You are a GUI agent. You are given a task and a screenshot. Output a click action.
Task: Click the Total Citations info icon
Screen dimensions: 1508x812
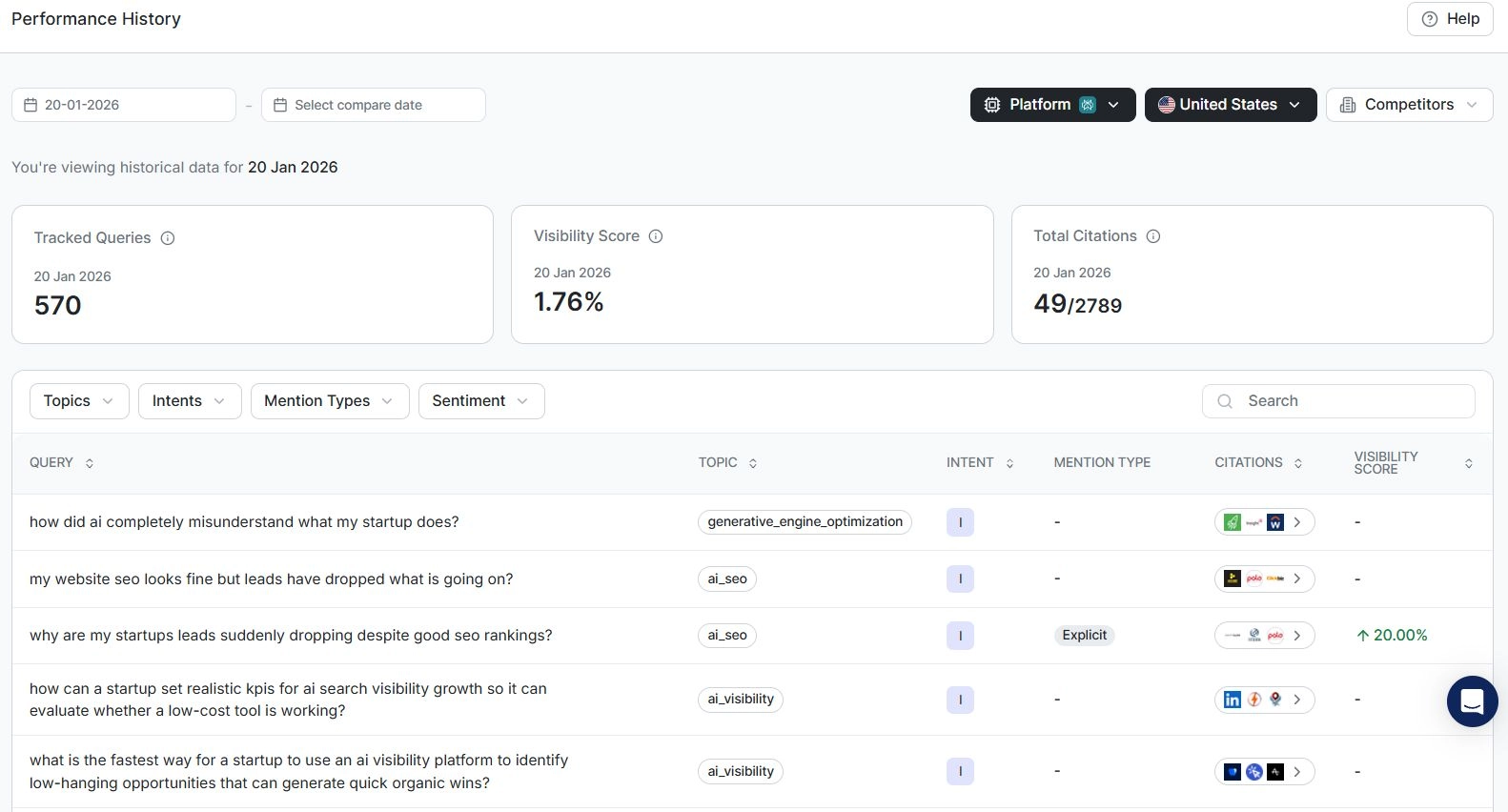1153,236
